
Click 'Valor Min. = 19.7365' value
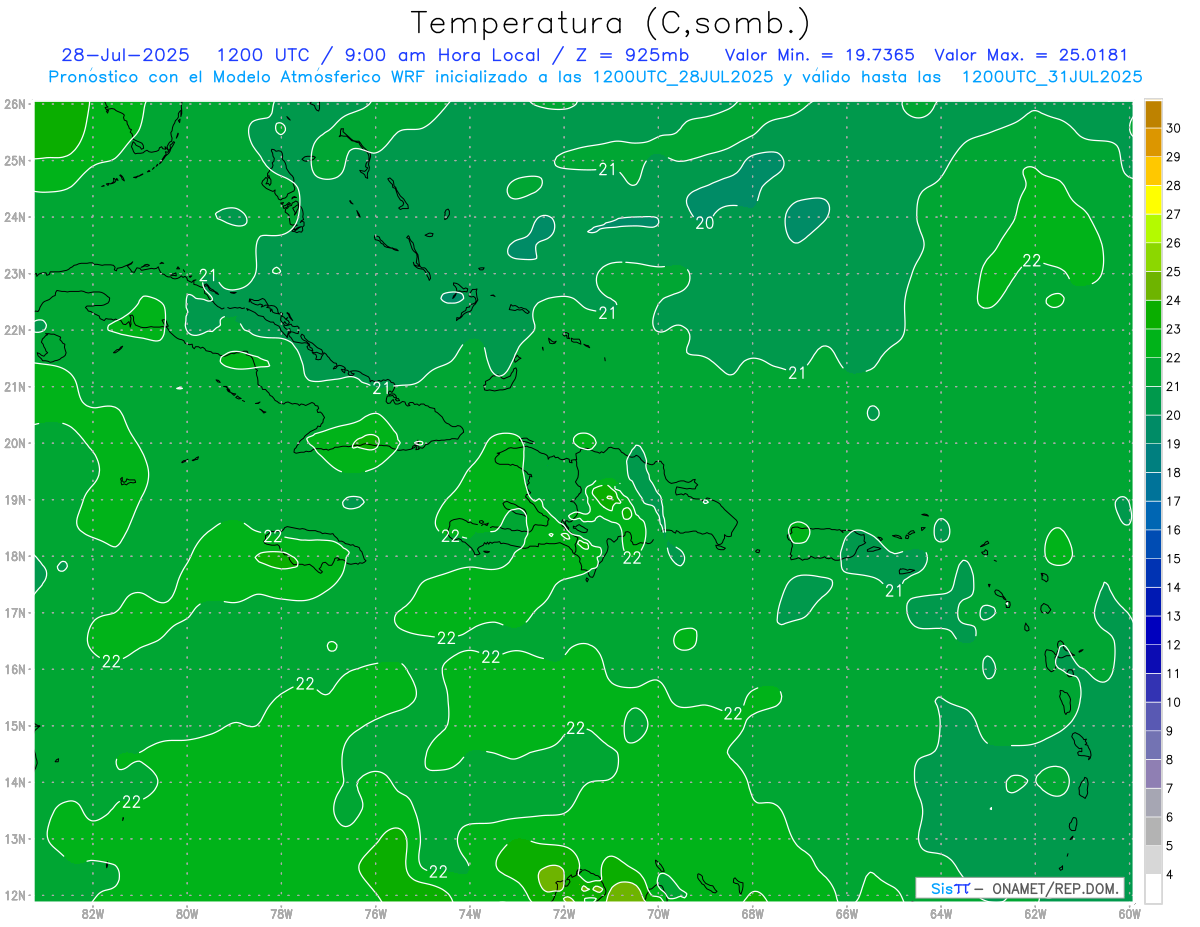point(819,55)
